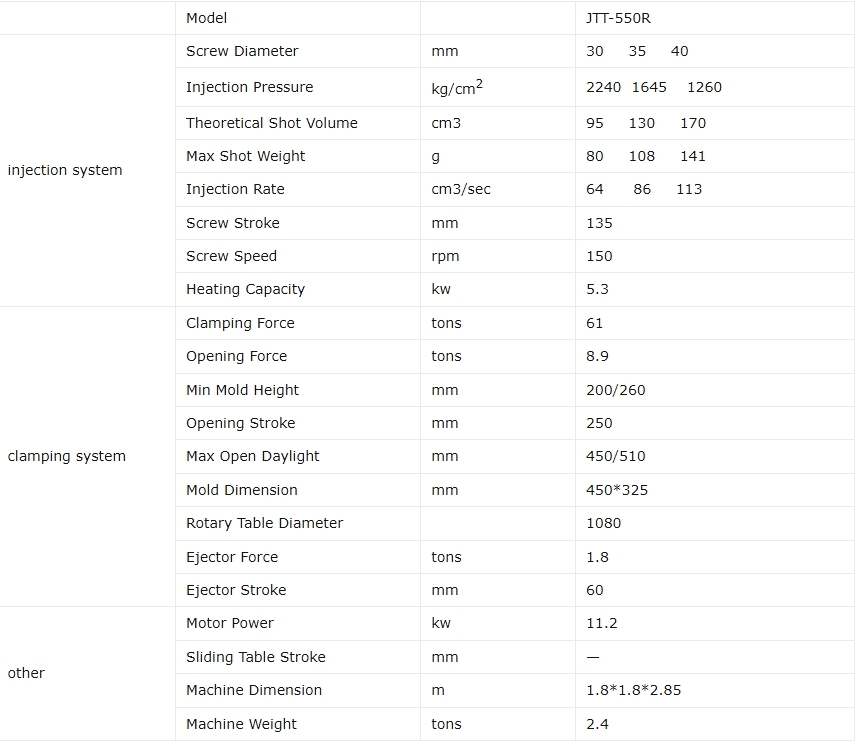Click the Injection Pressure values 2240 1645 1260

pos(653,87)
